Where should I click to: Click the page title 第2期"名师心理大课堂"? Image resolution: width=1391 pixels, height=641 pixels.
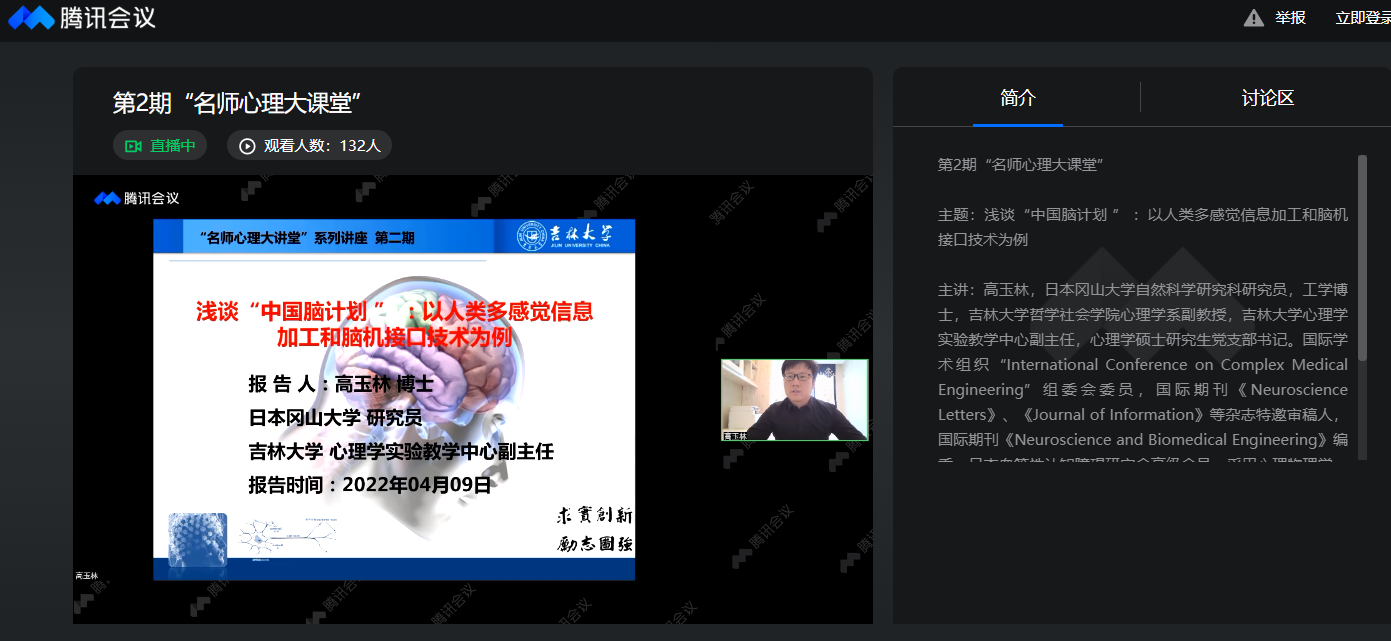236,103
